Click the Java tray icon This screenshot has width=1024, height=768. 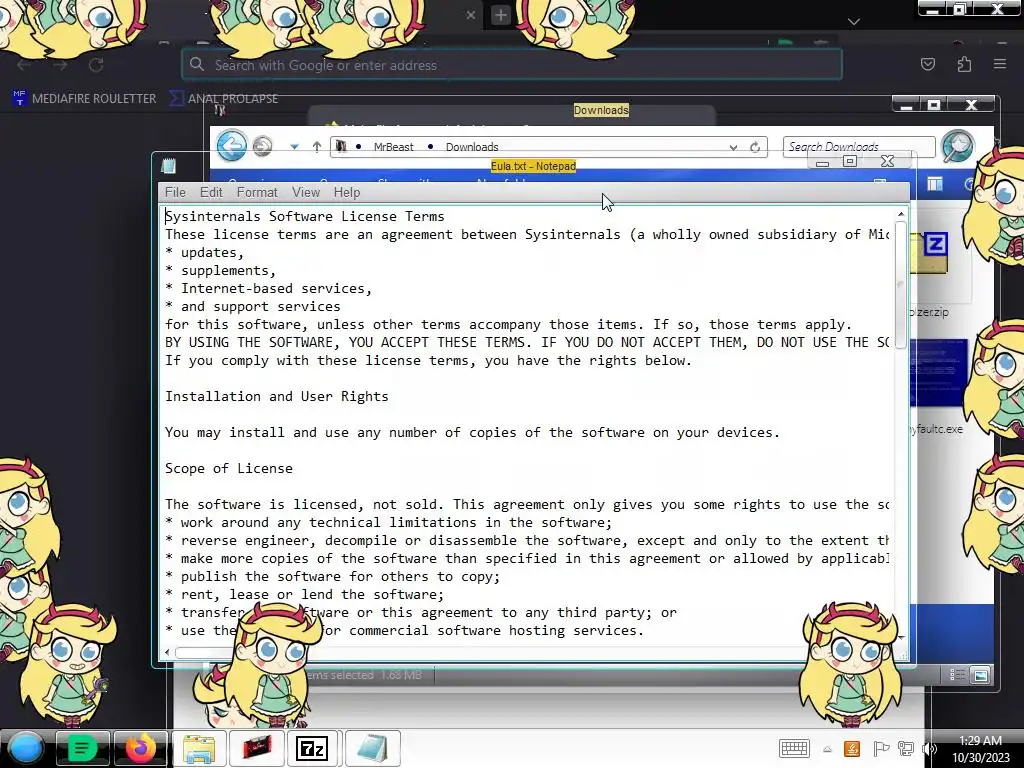click(x=852, y=748)
